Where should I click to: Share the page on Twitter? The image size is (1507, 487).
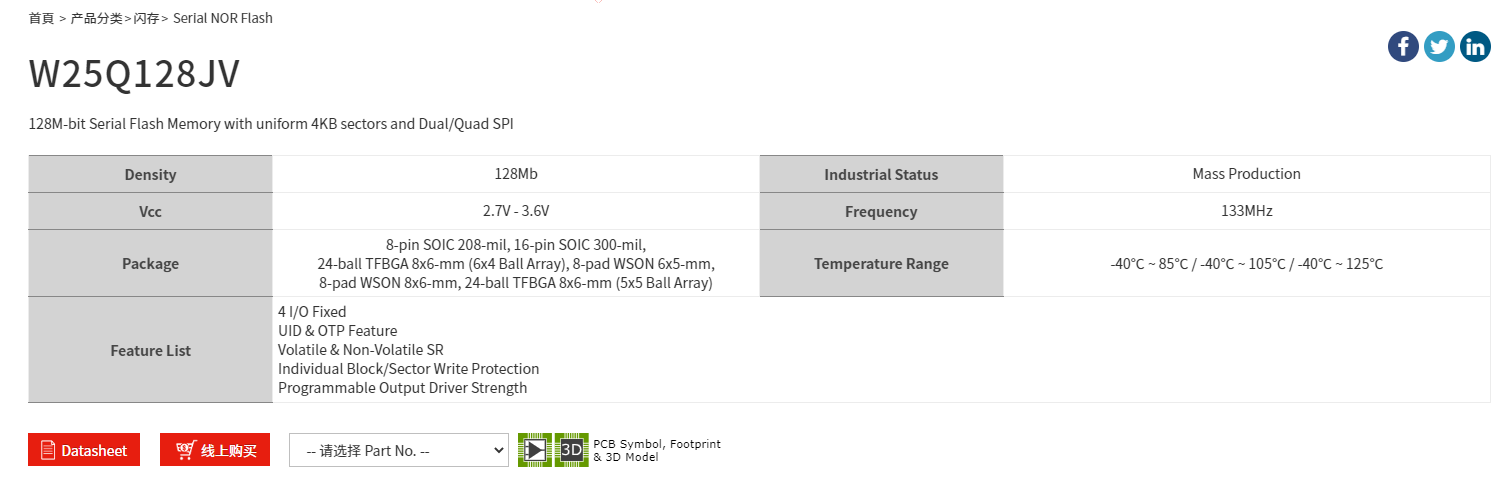[x=1439, y=46]
